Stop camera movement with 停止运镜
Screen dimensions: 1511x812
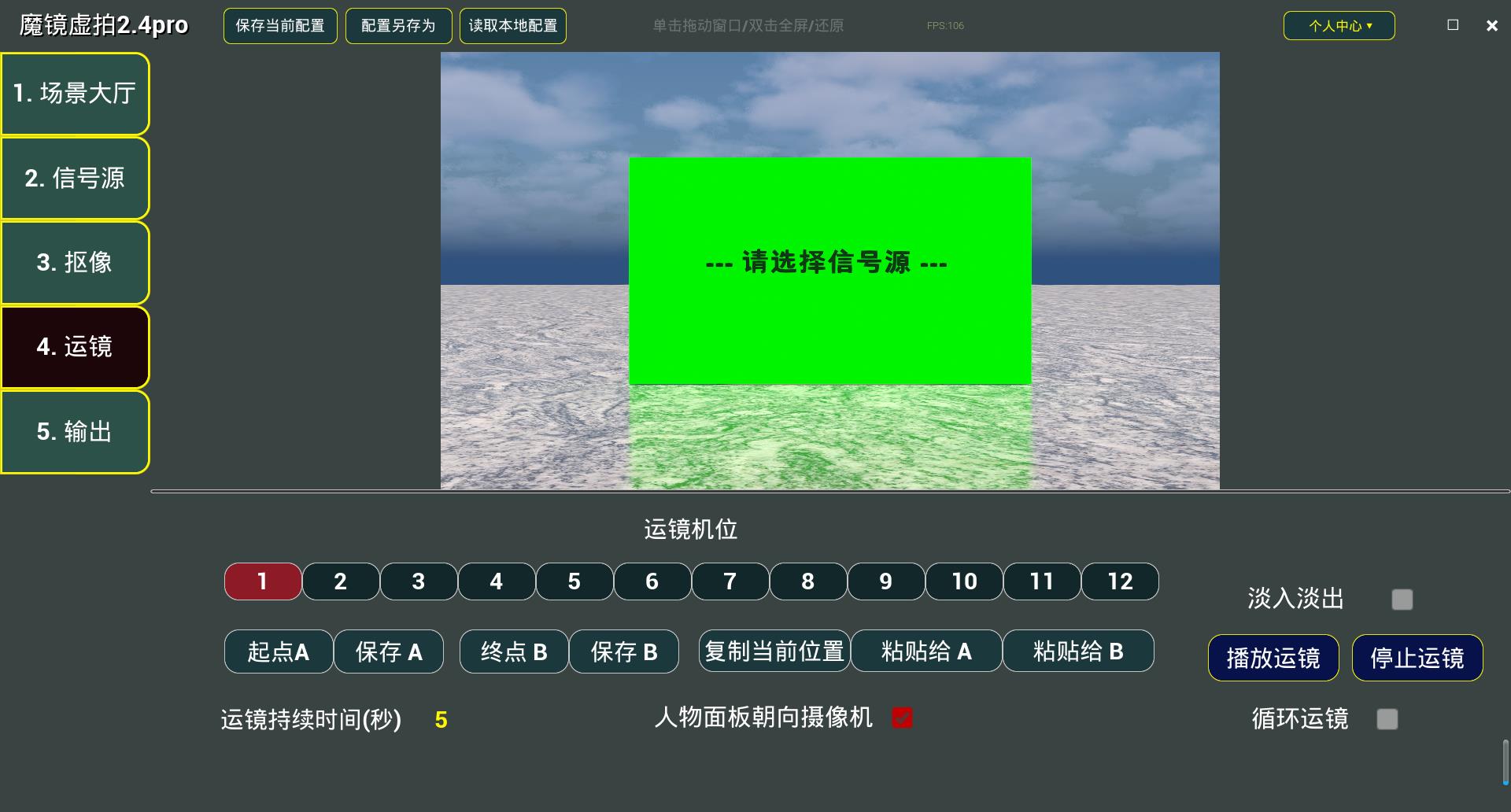tap(1417, 657)
